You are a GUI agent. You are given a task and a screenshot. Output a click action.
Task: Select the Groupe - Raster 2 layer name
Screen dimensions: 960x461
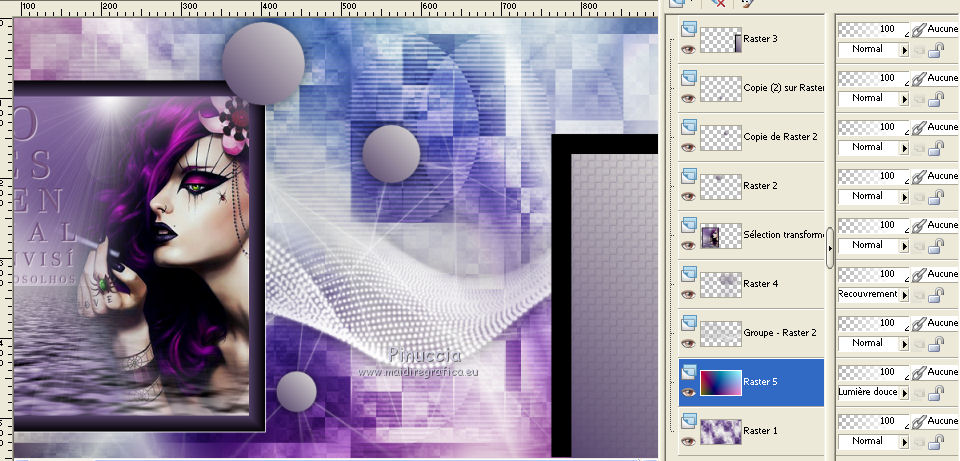(x=780, y=332)
